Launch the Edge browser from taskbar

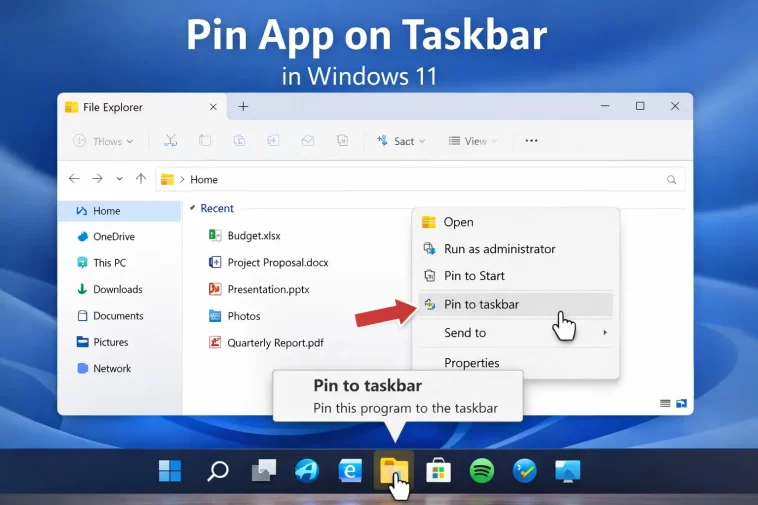pos(350,471)
